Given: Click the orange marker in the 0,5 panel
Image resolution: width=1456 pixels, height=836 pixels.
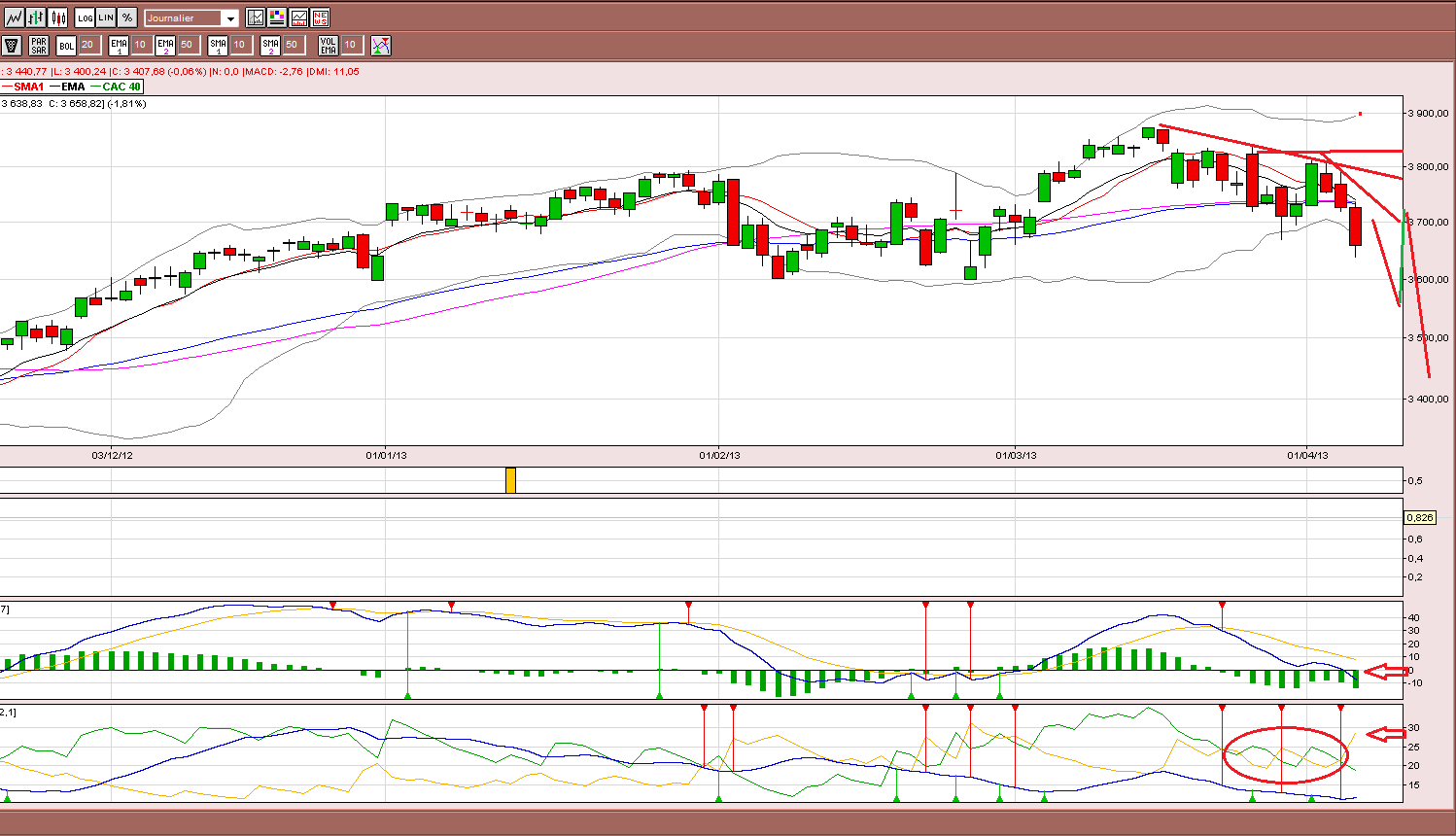Looking at the screenshot, I should [511, 480].
